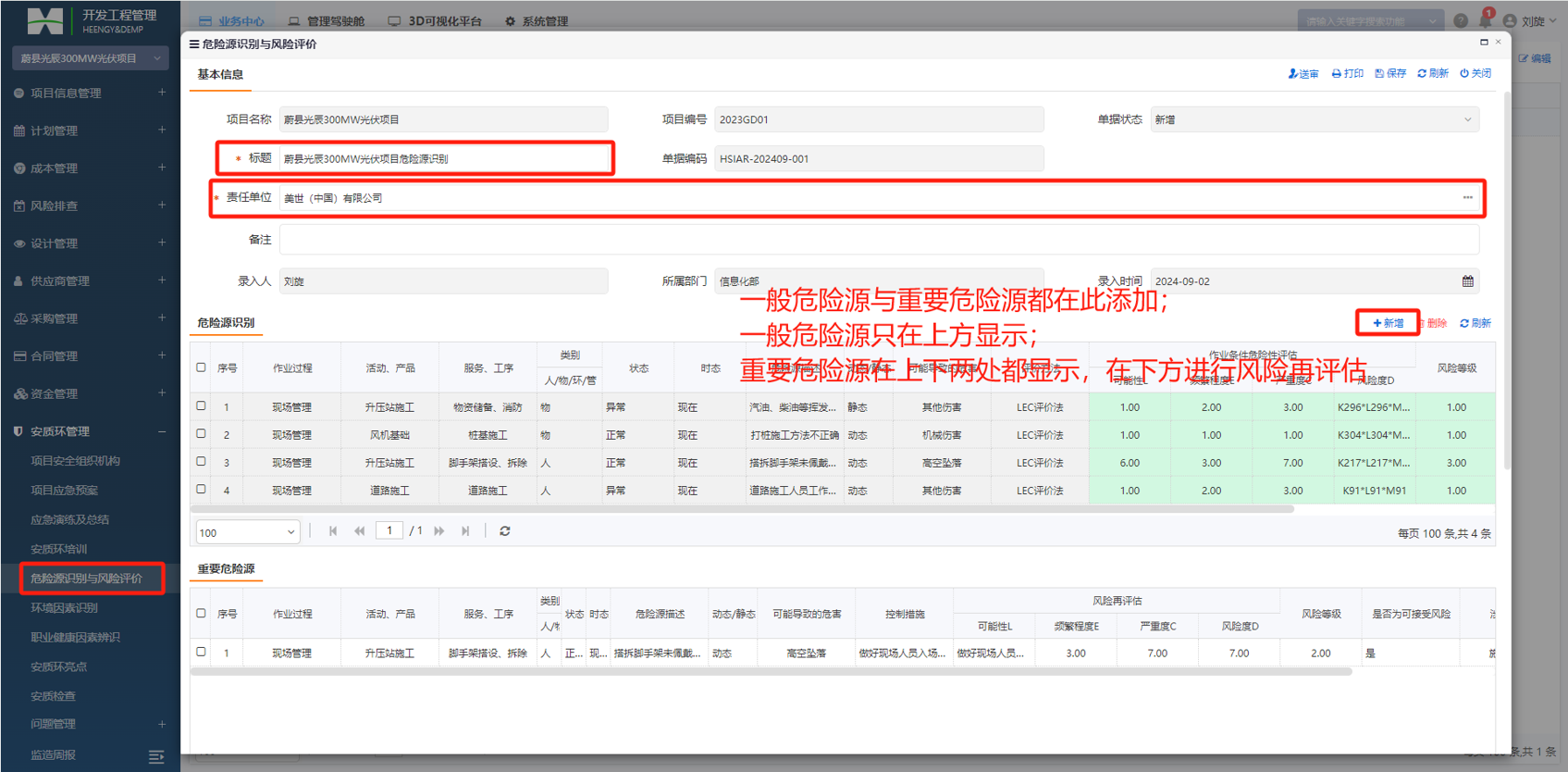Click 删除 in hazard identification section
Viewport: 1568px width, 772px height.
pos(1432,323)
